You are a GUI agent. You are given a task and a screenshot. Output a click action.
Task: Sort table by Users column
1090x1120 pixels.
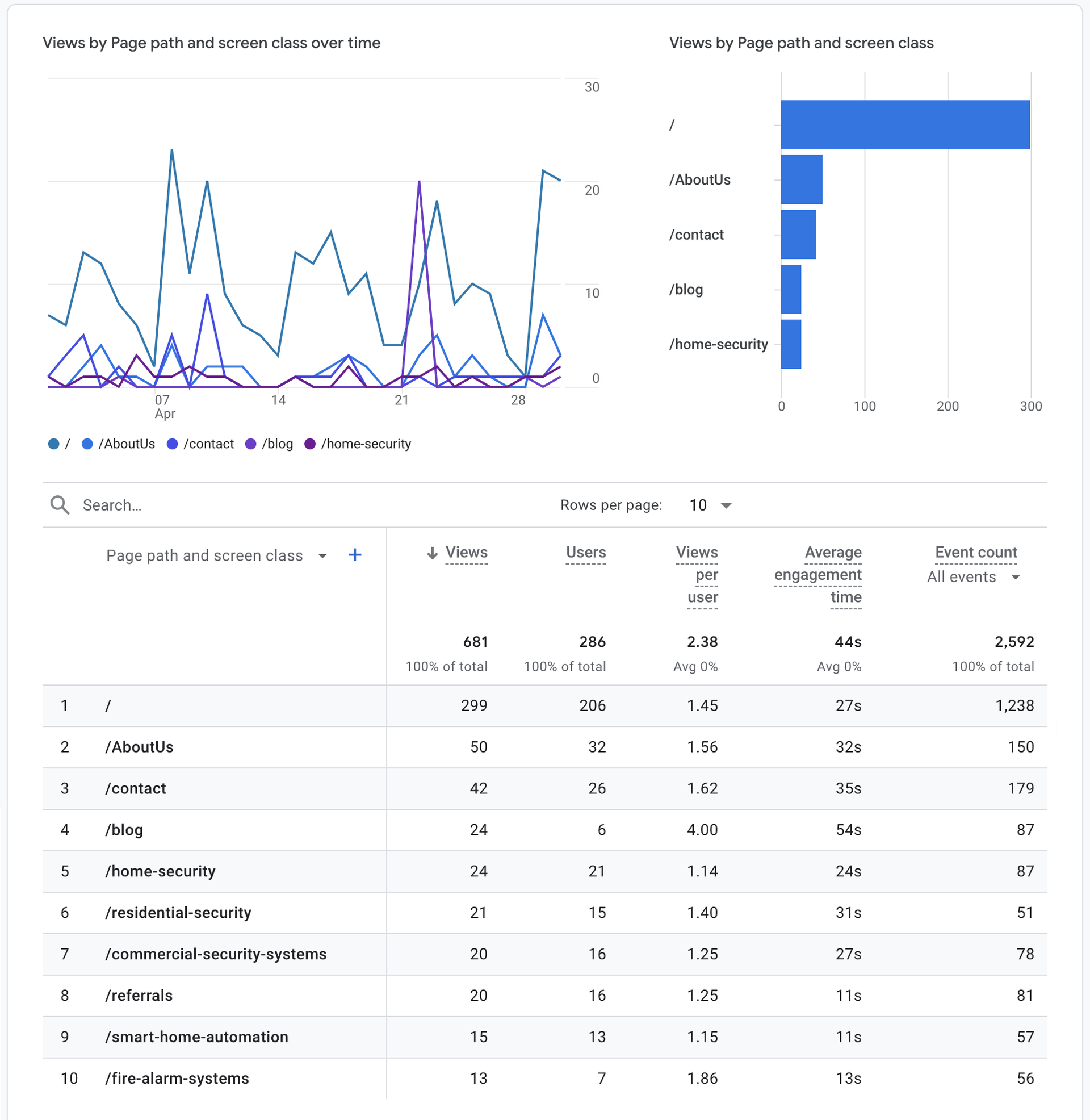[x=586, y=553]
